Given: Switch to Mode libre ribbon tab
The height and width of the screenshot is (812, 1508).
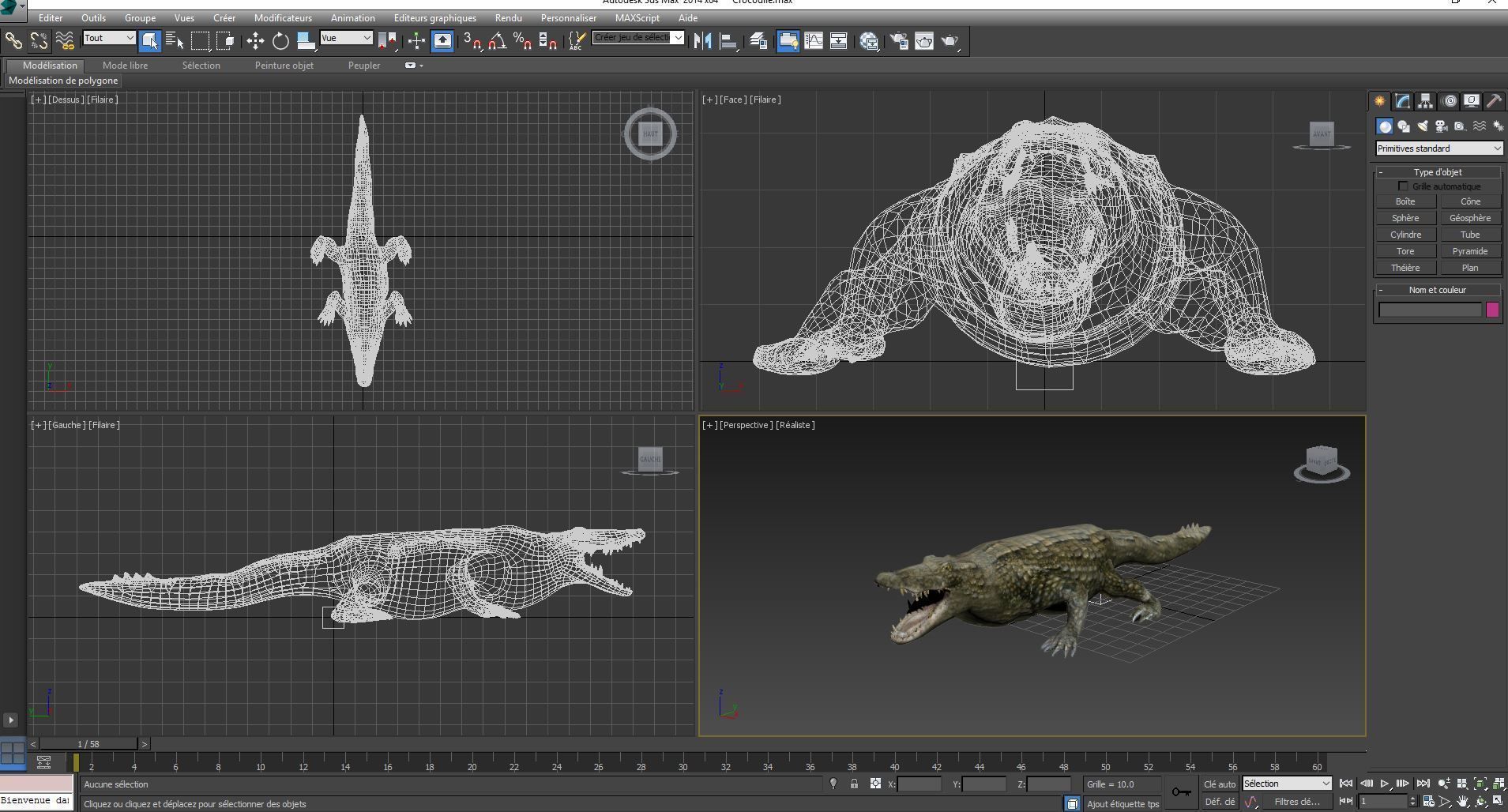Looking at the screenshot, I should [125, 66].
